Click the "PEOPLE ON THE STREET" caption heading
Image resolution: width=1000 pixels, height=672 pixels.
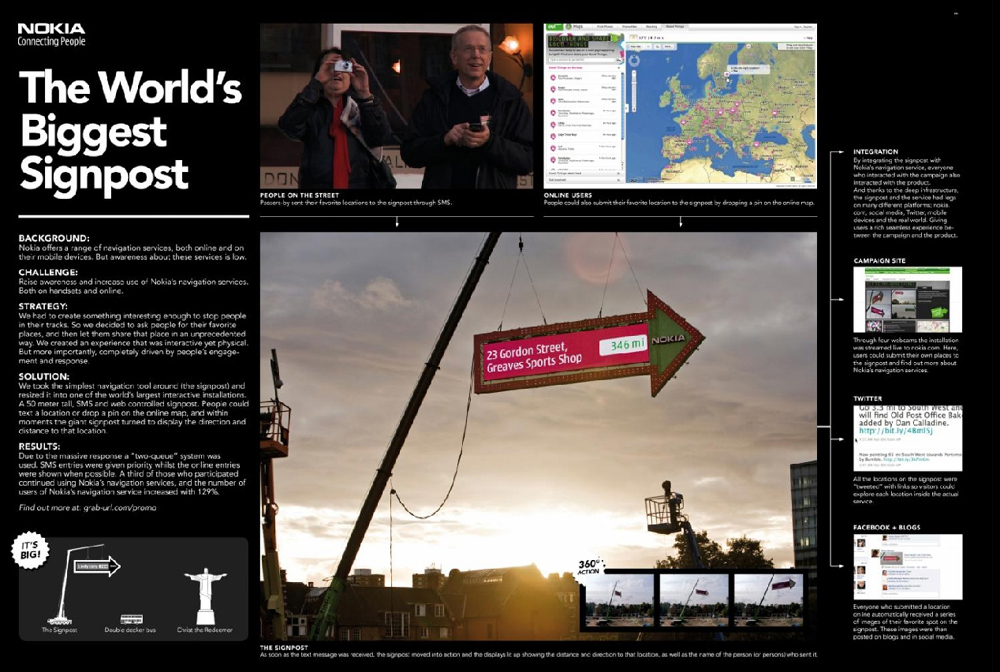pos(299,195)
